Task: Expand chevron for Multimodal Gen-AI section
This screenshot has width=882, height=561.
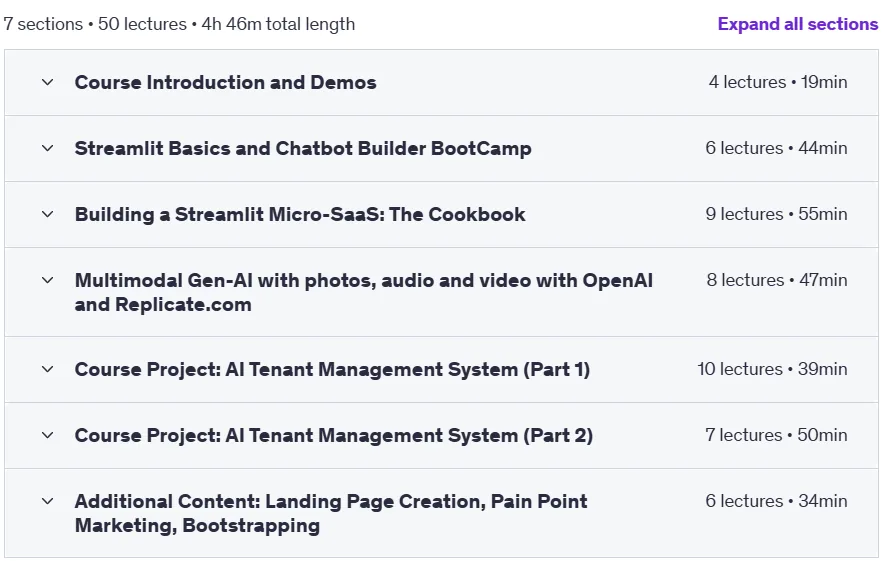Action: tap(48, 280)
